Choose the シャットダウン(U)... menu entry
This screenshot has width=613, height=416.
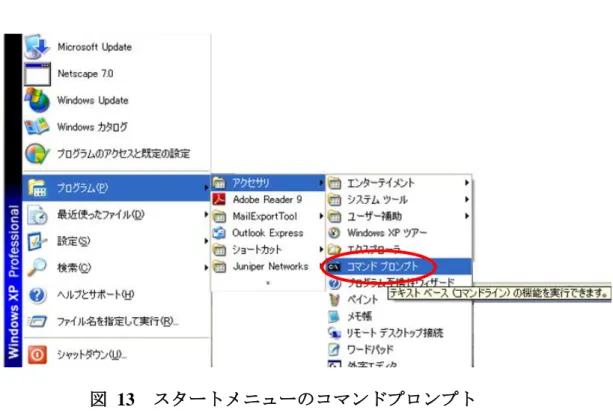117,355
